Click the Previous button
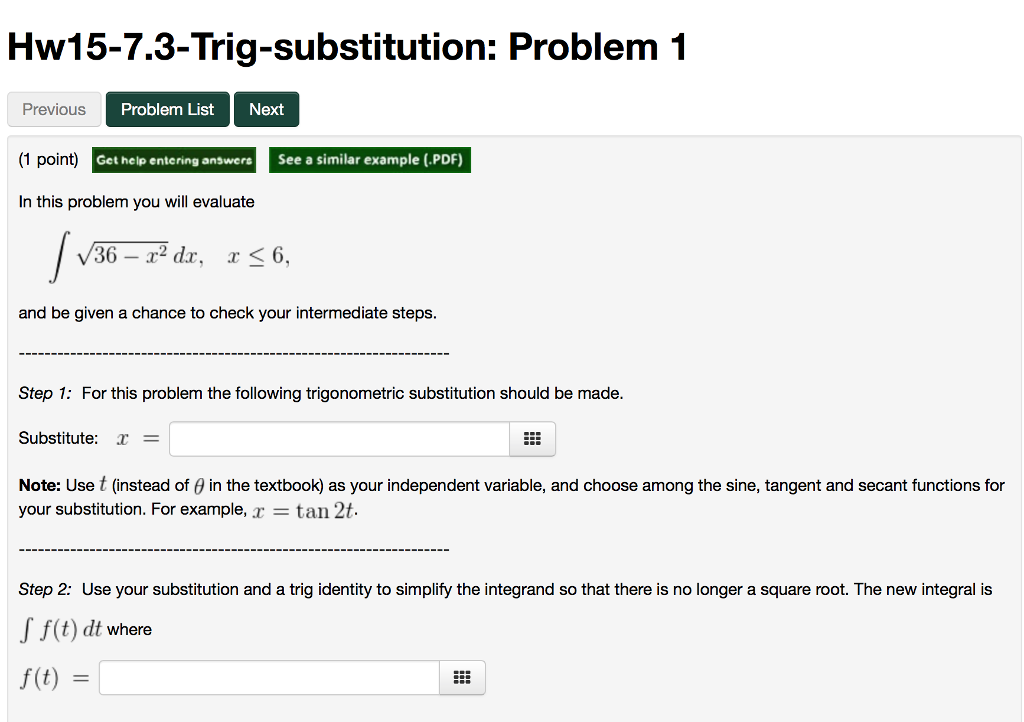1024x722 pixels. pos(54,109)
